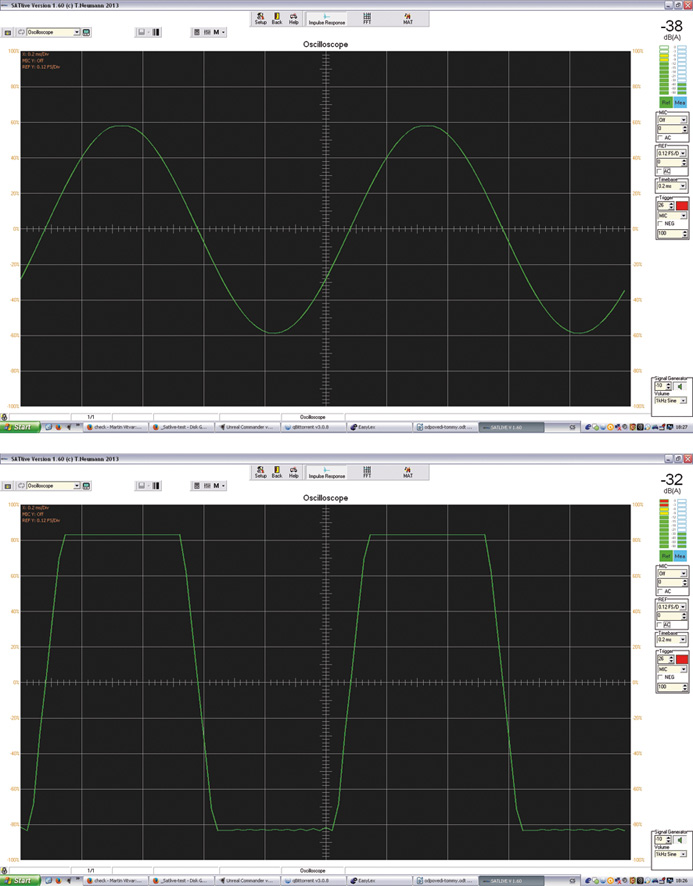
Task: Click the loop arrows icon in -38 dB(A) window
Action: tap(20, 33)
